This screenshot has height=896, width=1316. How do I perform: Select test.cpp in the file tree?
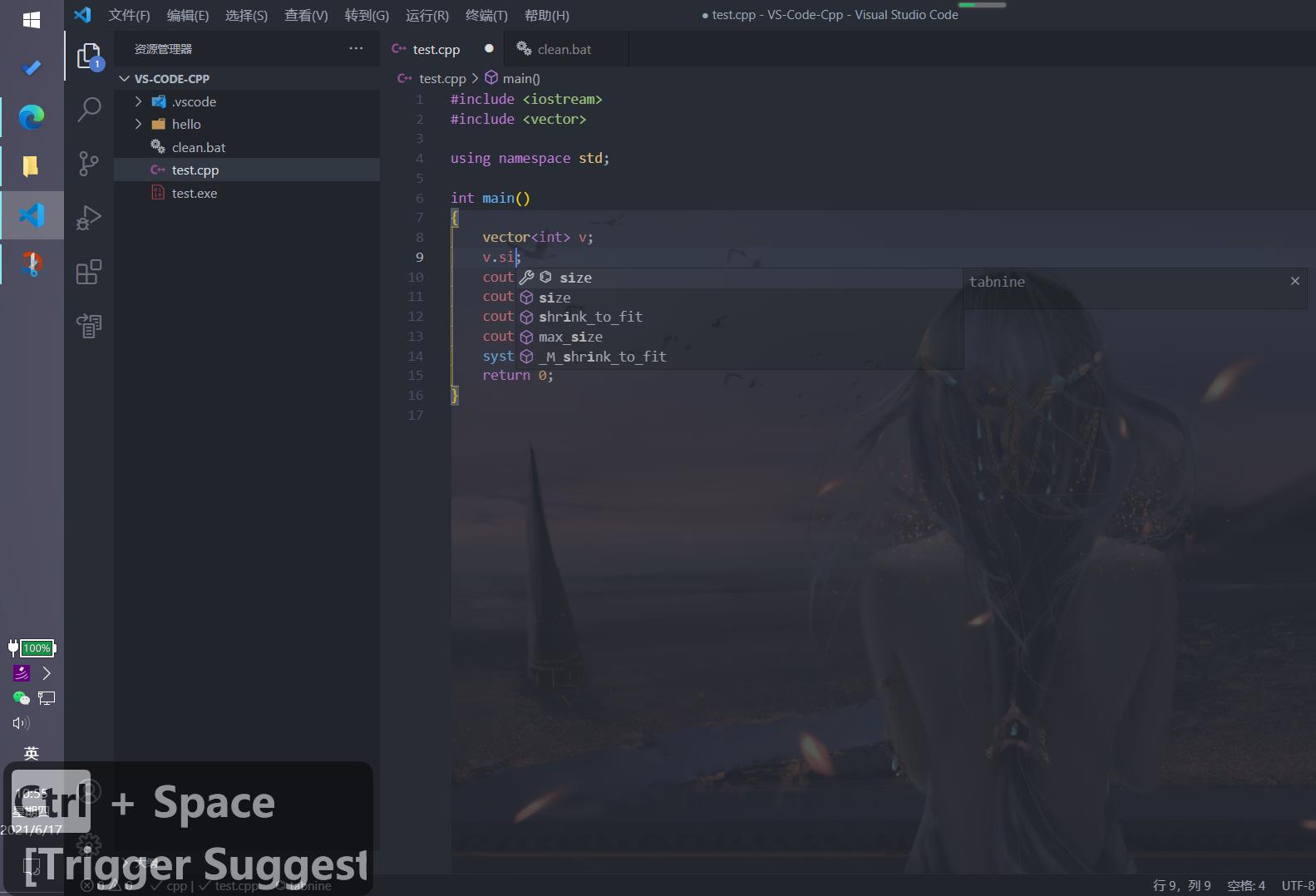coord(247,170)
